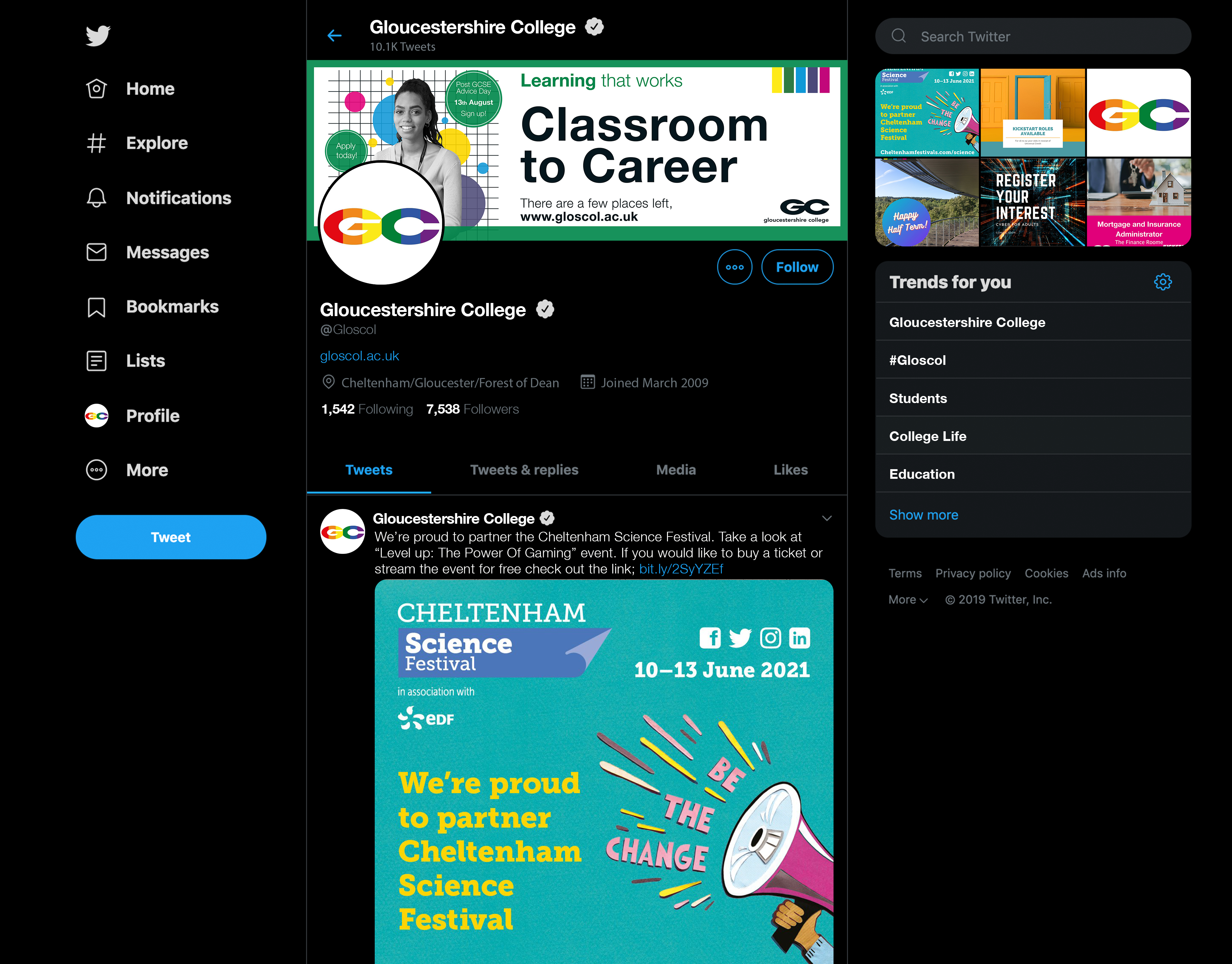Focus the Search Twitter field
The height and width of the screenshot is (964, 1232).
tap(1033, 36)
